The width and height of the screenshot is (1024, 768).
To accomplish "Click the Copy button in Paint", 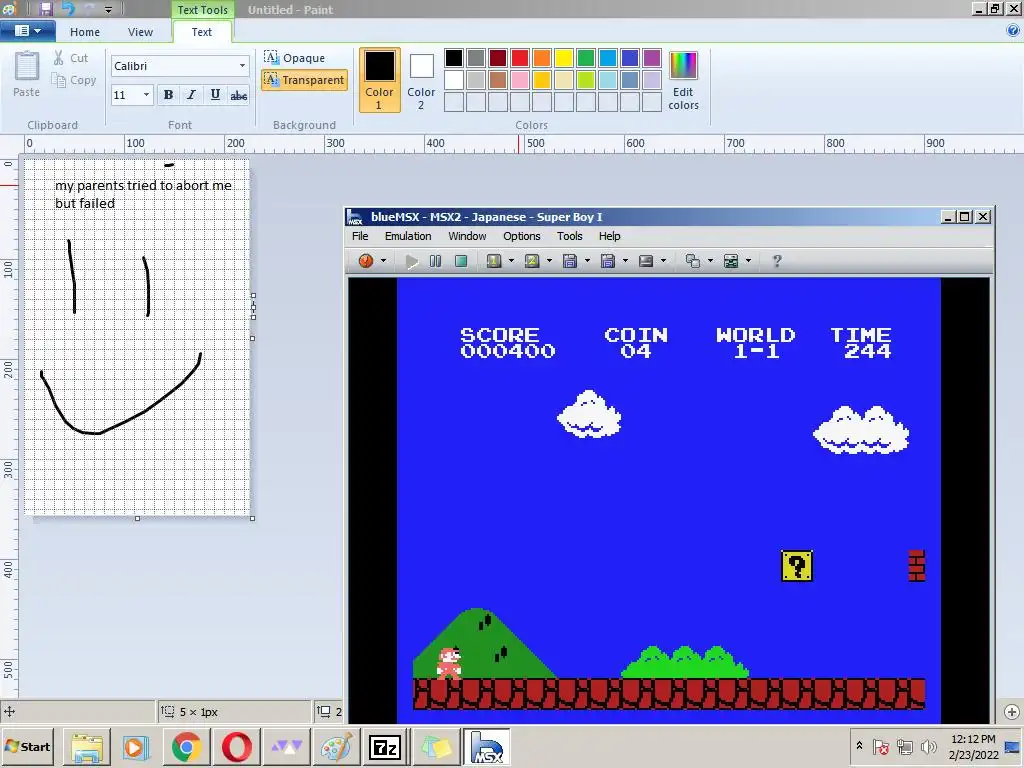I will (x=74, y=80).
